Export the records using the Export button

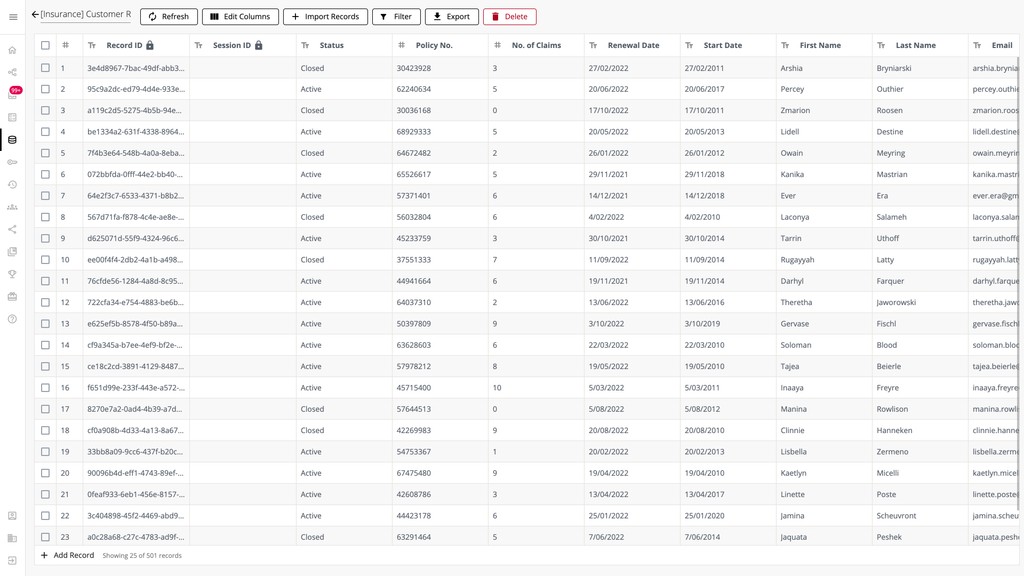(x=452, y=16)
